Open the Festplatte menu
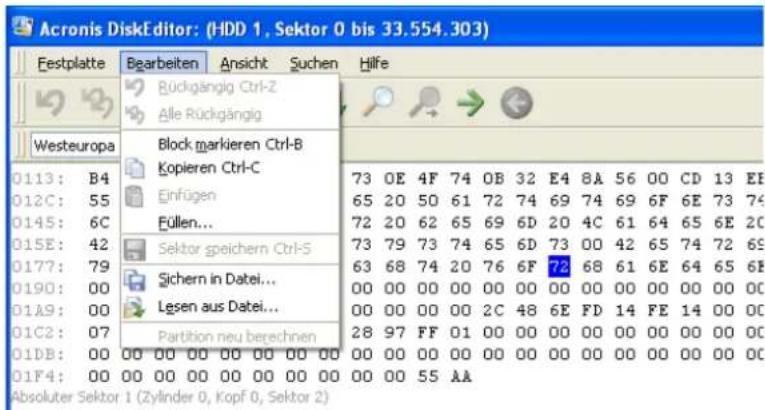 71,63
